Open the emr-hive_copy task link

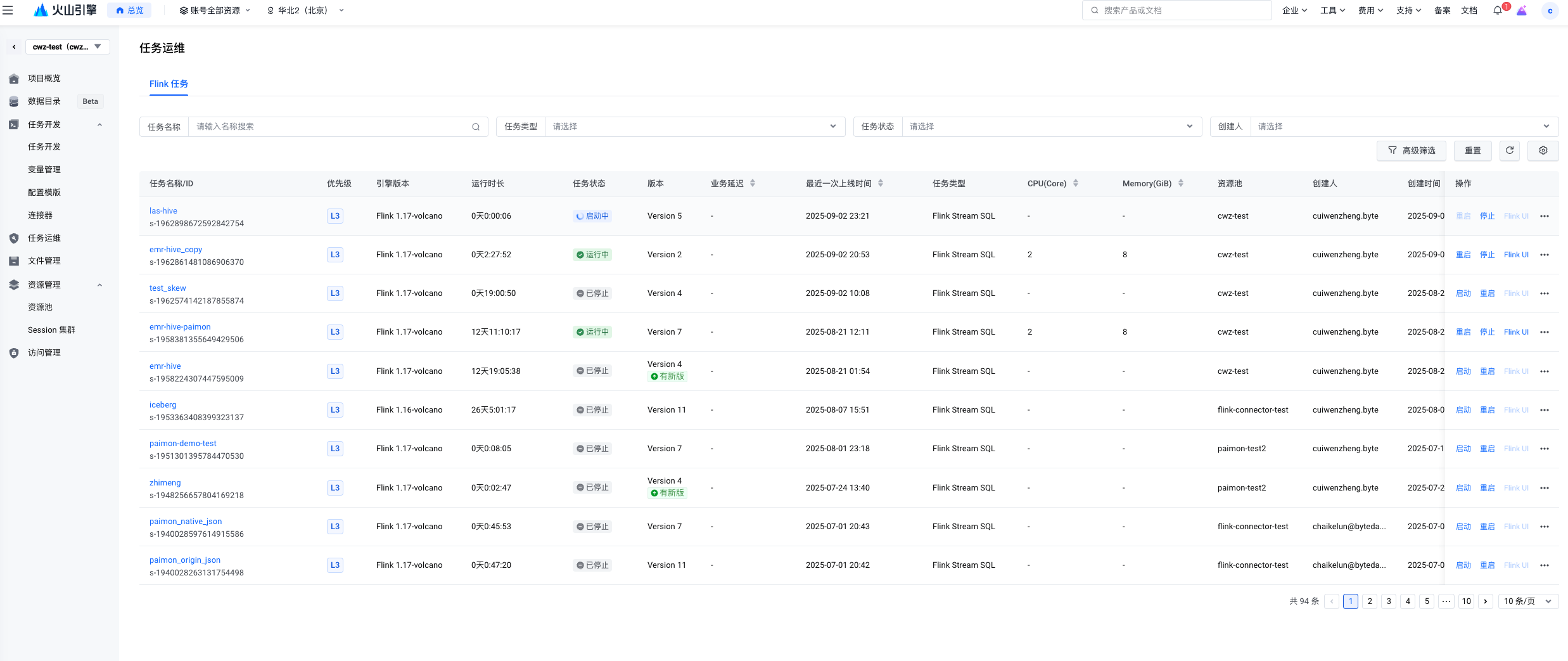click(175, 250)
